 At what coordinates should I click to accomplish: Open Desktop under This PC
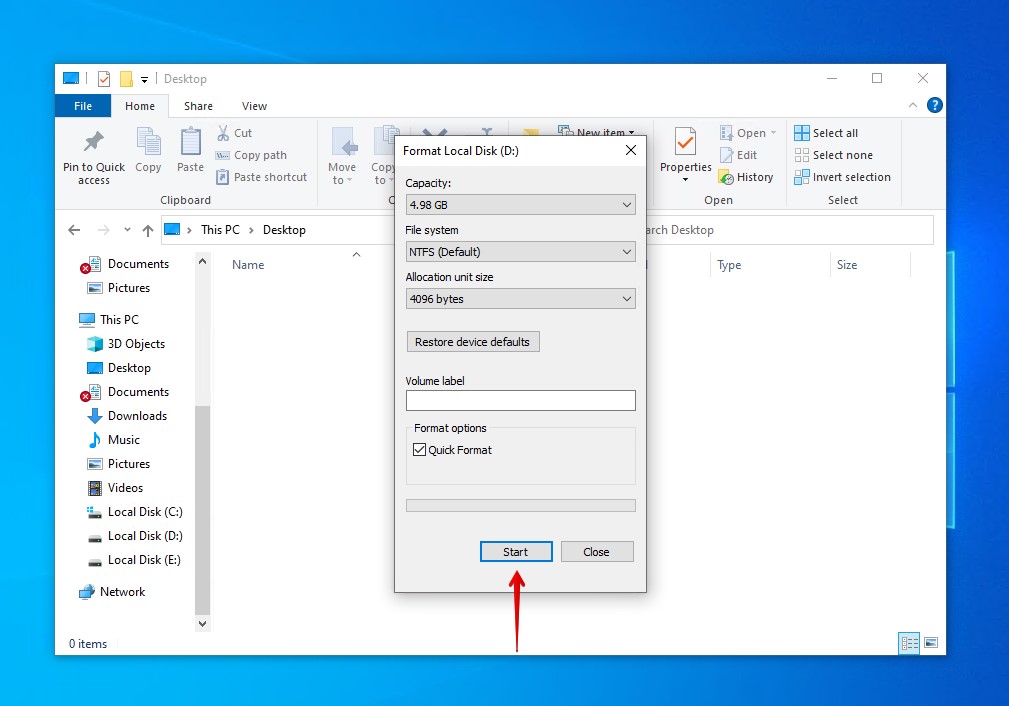(x=118, y=367)
